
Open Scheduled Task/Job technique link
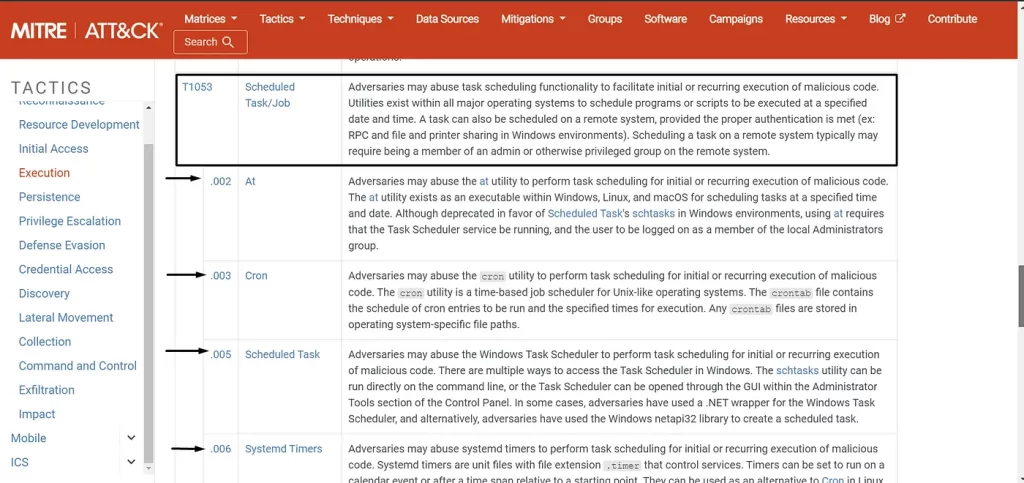click(x=270, y=95)
